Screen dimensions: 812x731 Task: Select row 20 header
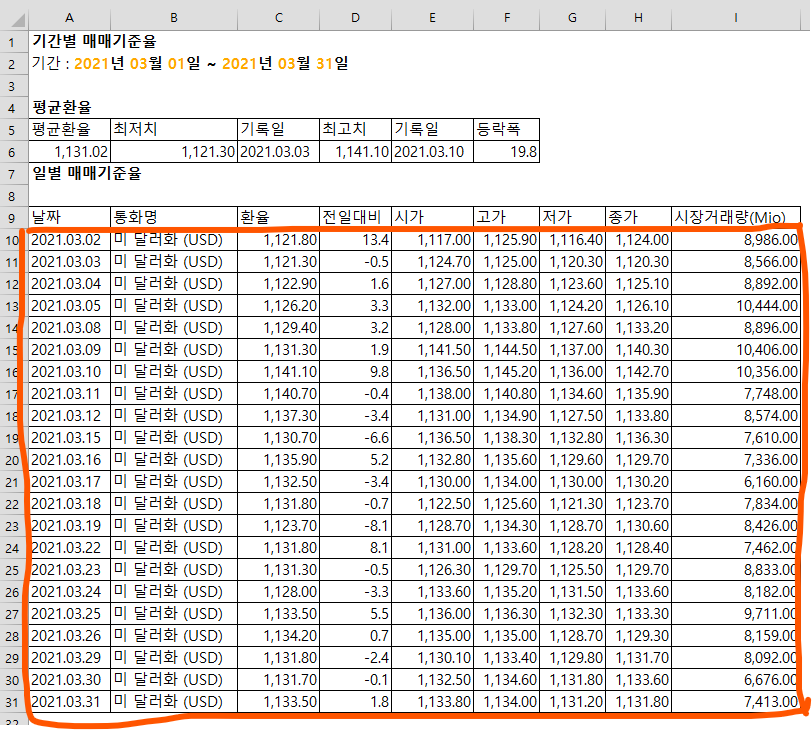pyautogui.click(x=13, y=460)
